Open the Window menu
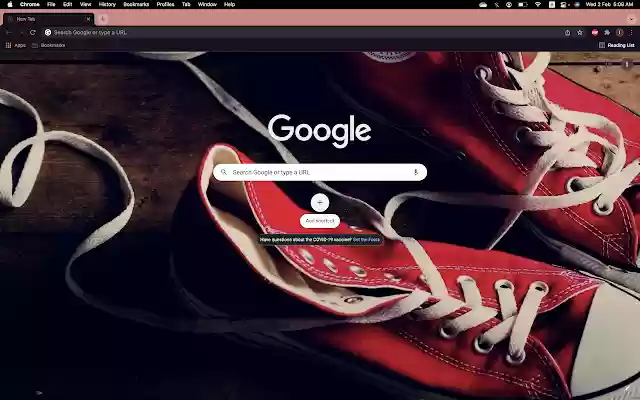The width and height of the screenshot is (640, 400). pos(207,4)
